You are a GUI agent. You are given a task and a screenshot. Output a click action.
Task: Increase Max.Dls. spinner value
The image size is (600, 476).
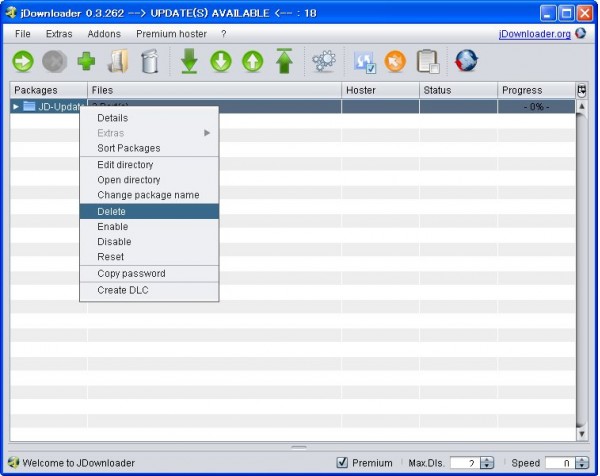click(x=487, y=460)
